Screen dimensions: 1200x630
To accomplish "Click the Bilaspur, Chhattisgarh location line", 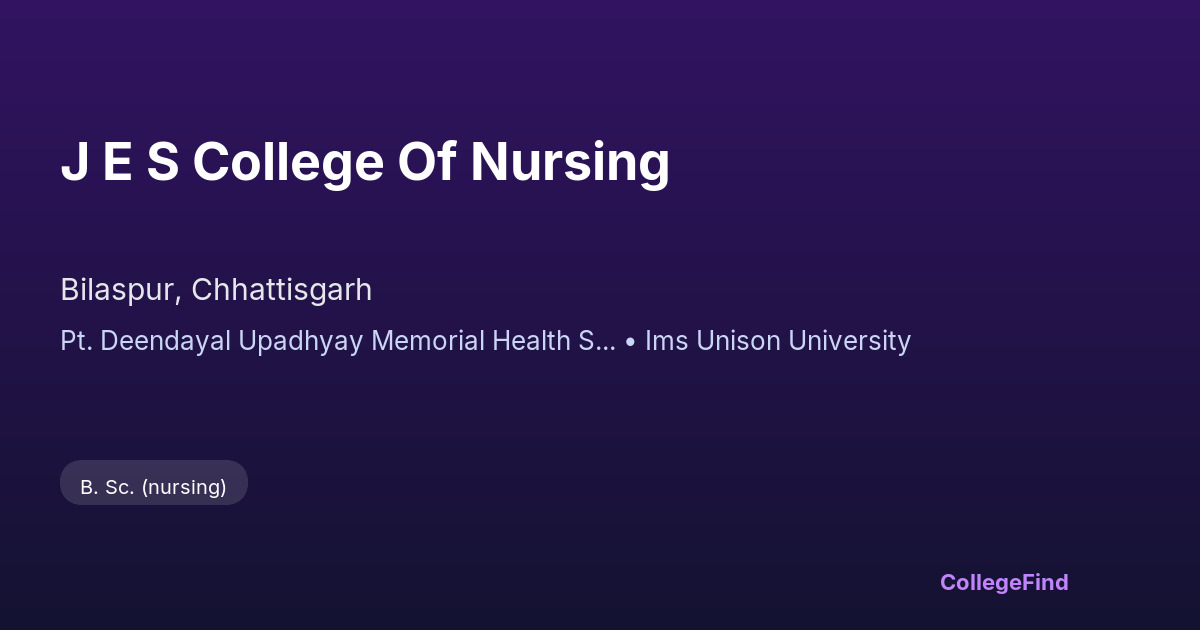I will [x=216, y=290].
